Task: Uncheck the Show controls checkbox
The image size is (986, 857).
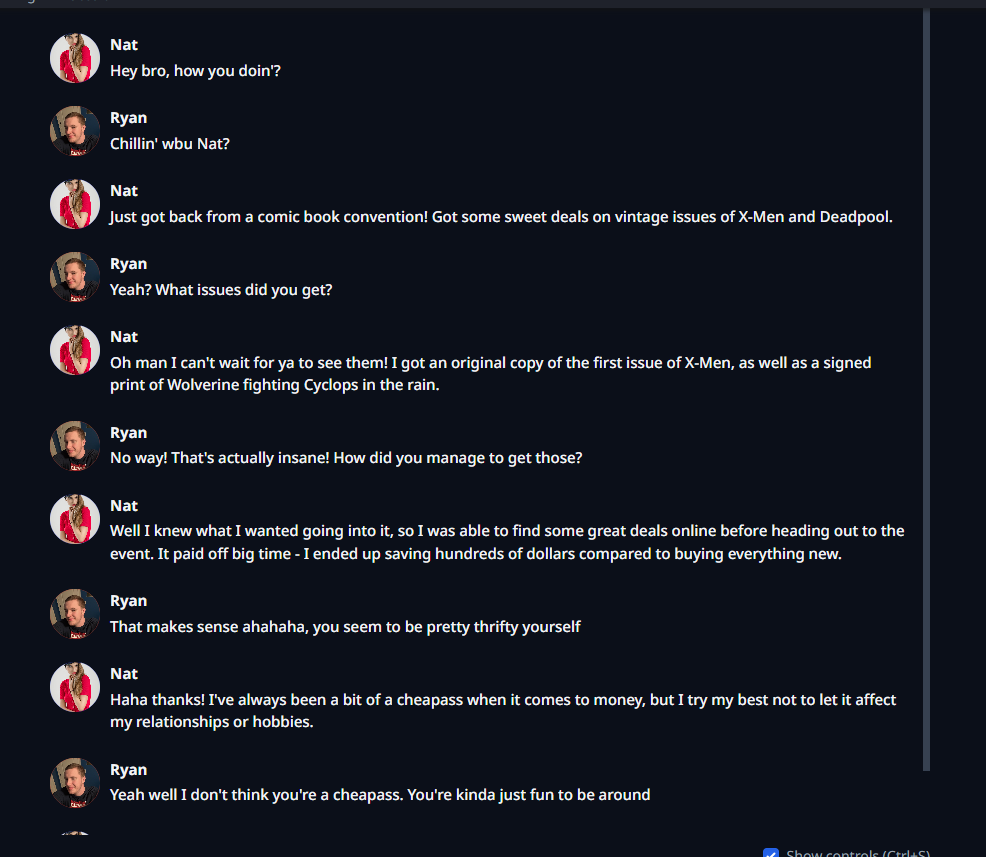Action: (x=771, y=853)
